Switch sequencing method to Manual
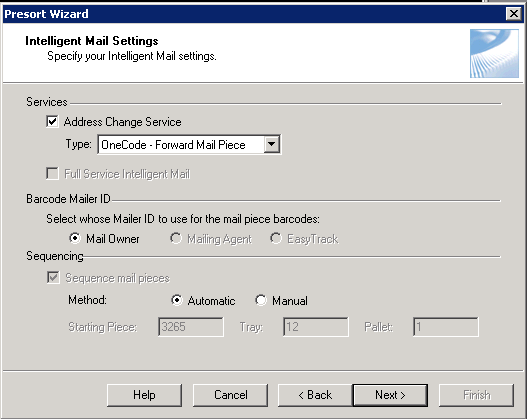This screenshot has height=419, width=527. coord(261,300)
